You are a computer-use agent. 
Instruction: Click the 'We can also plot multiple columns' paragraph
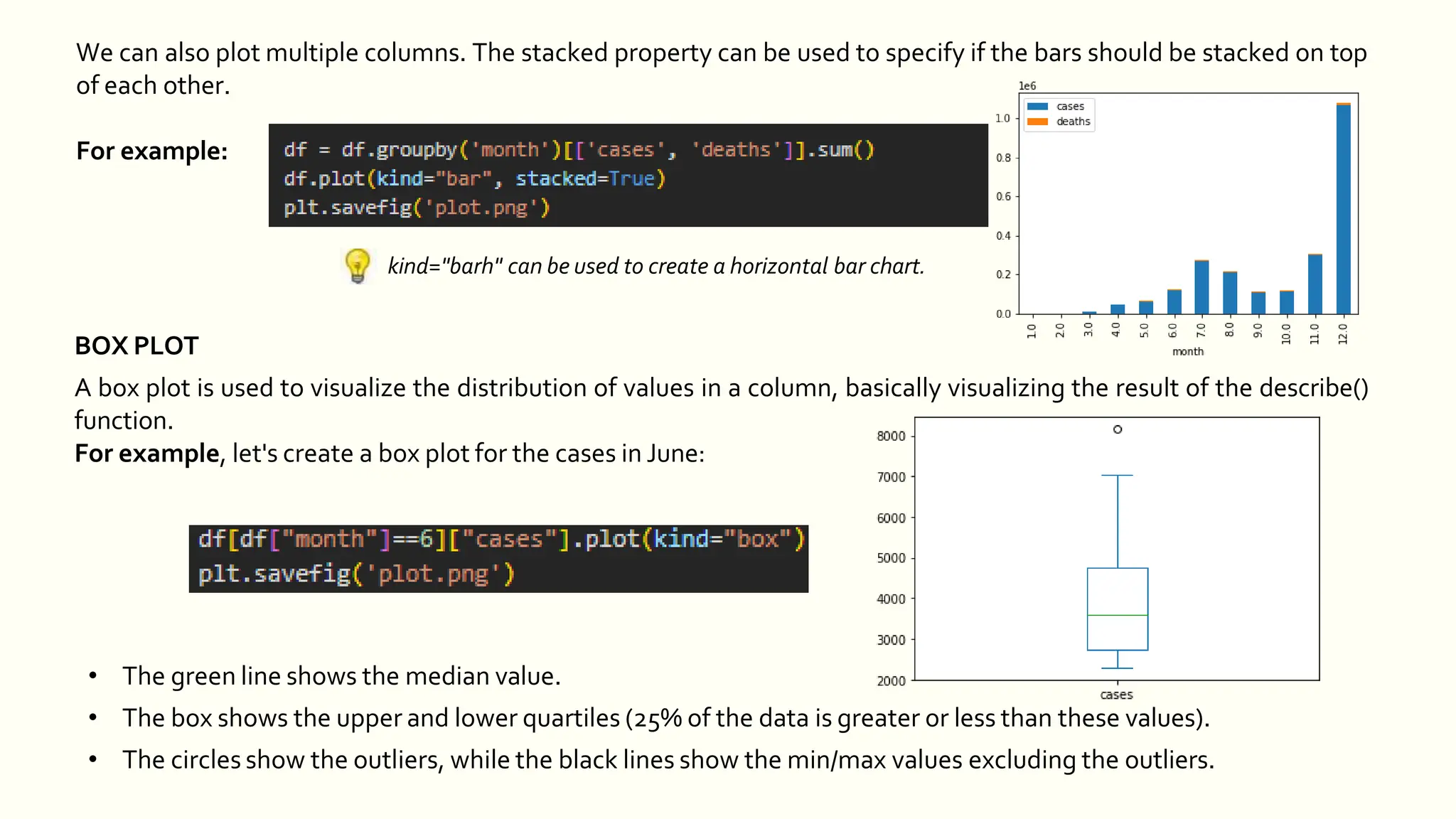(722, 69)
